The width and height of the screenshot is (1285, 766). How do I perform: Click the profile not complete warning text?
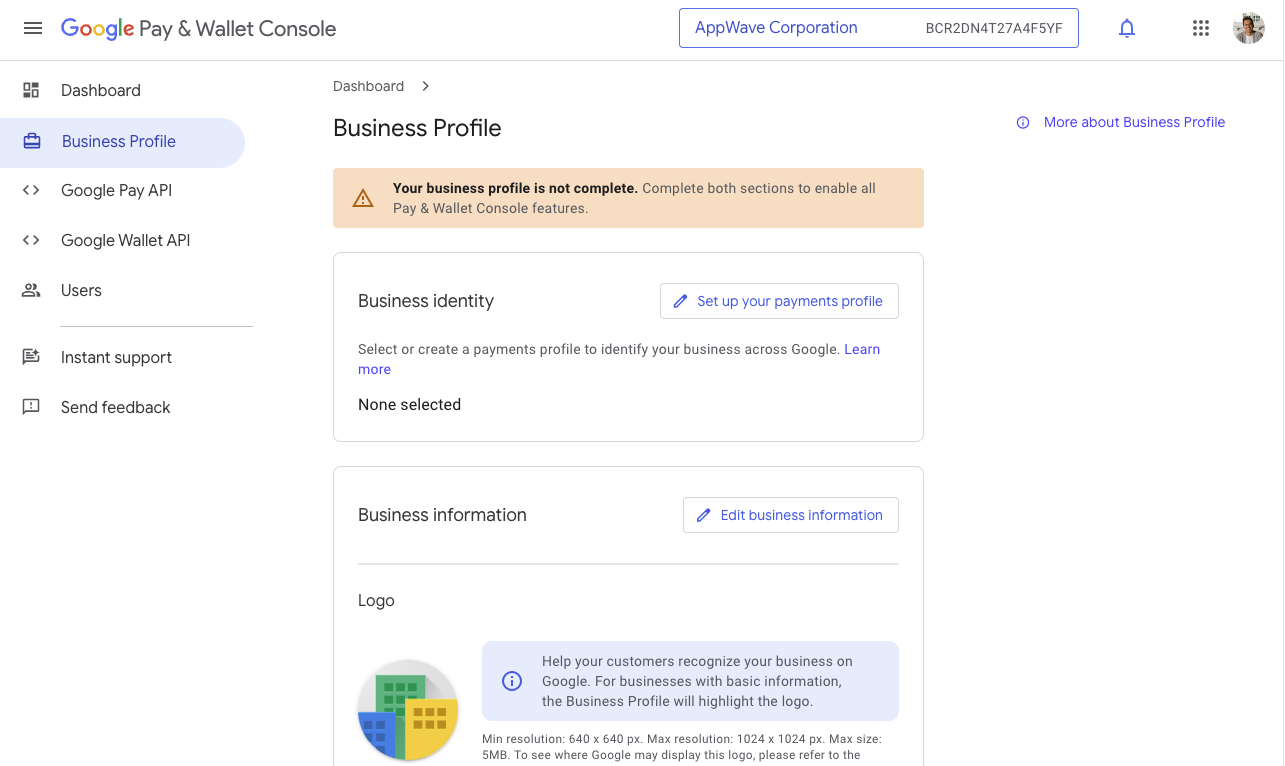634,198
